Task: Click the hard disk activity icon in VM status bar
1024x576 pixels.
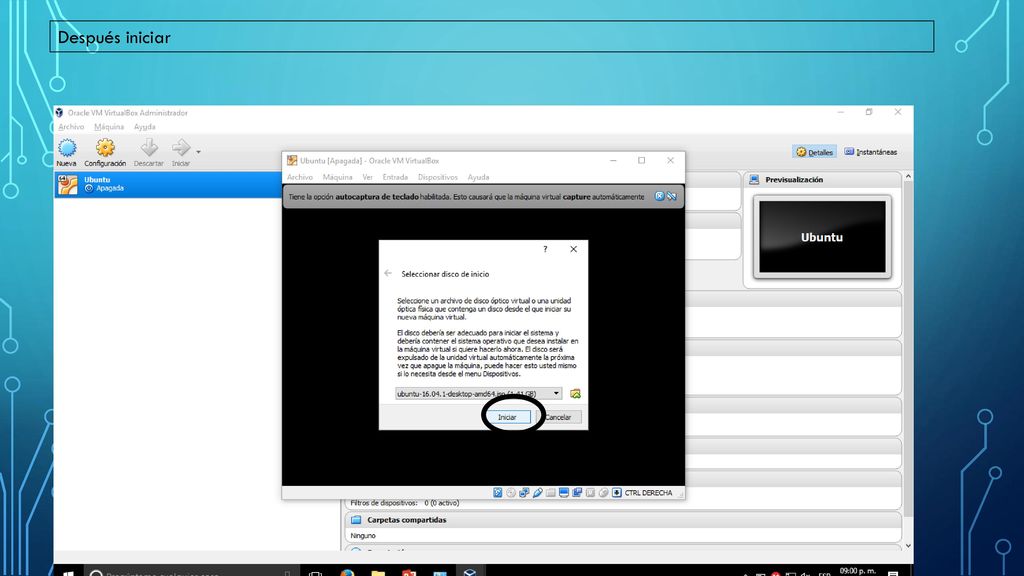Action: pyautogui.click(x=498, y=492)
